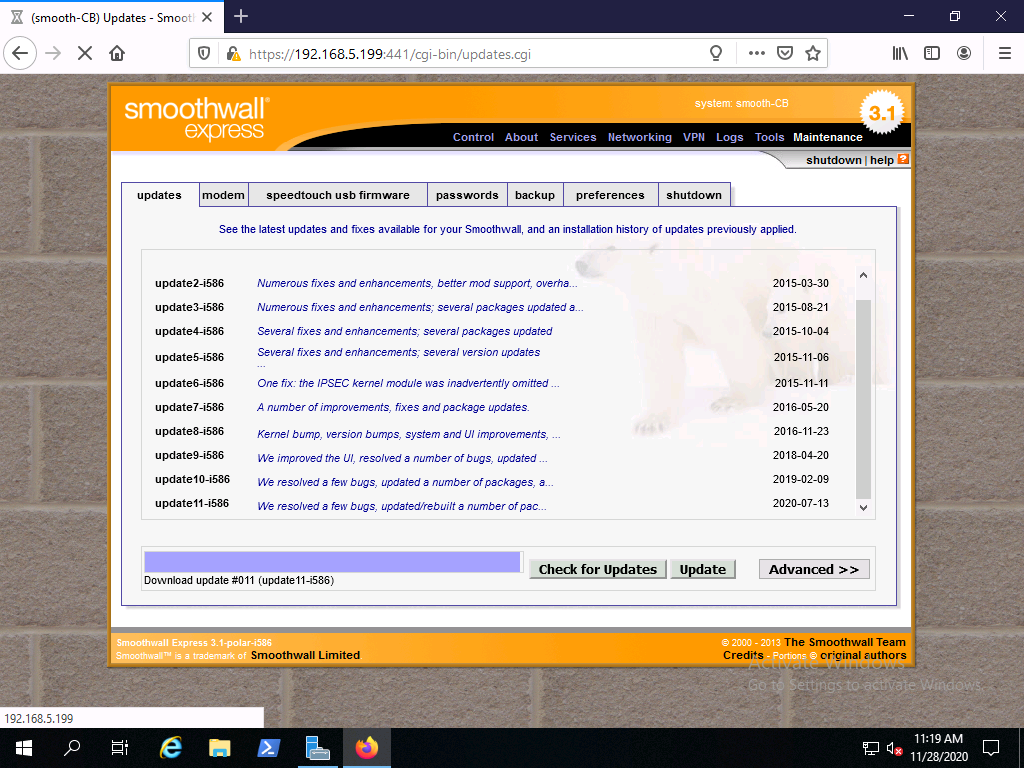Switch to the preferences tab
This screenshot has width=1024, height=768.
point(610,195)
